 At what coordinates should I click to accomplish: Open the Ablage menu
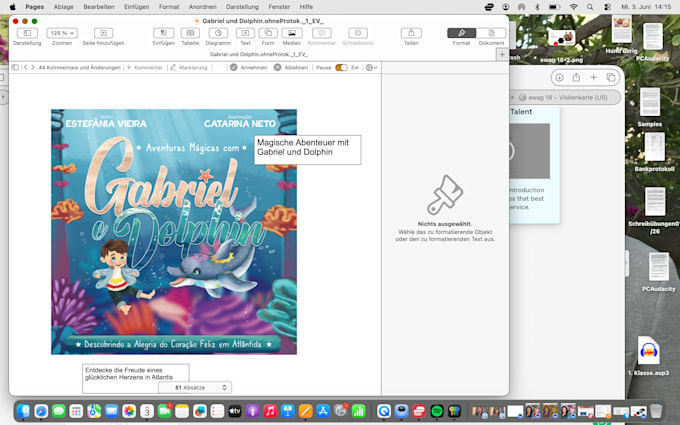point(63,7)
